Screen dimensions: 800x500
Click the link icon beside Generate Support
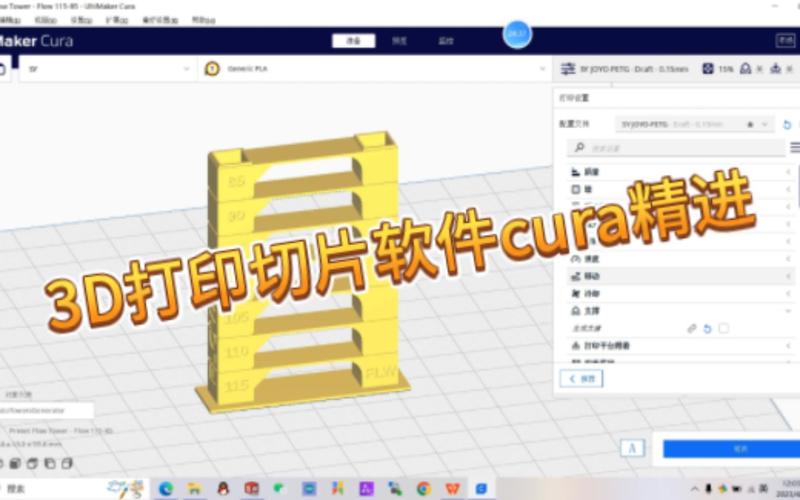tap(691, 329)
